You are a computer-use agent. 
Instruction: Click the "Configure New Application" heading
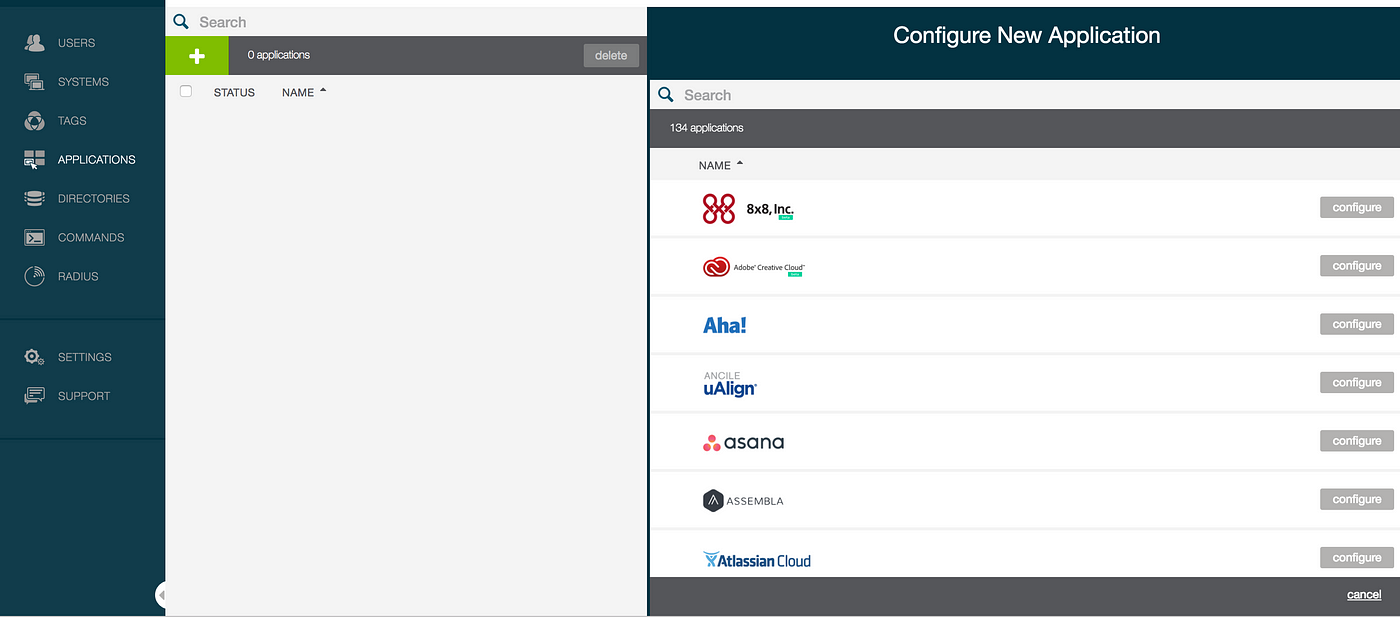pos(1026,36)
